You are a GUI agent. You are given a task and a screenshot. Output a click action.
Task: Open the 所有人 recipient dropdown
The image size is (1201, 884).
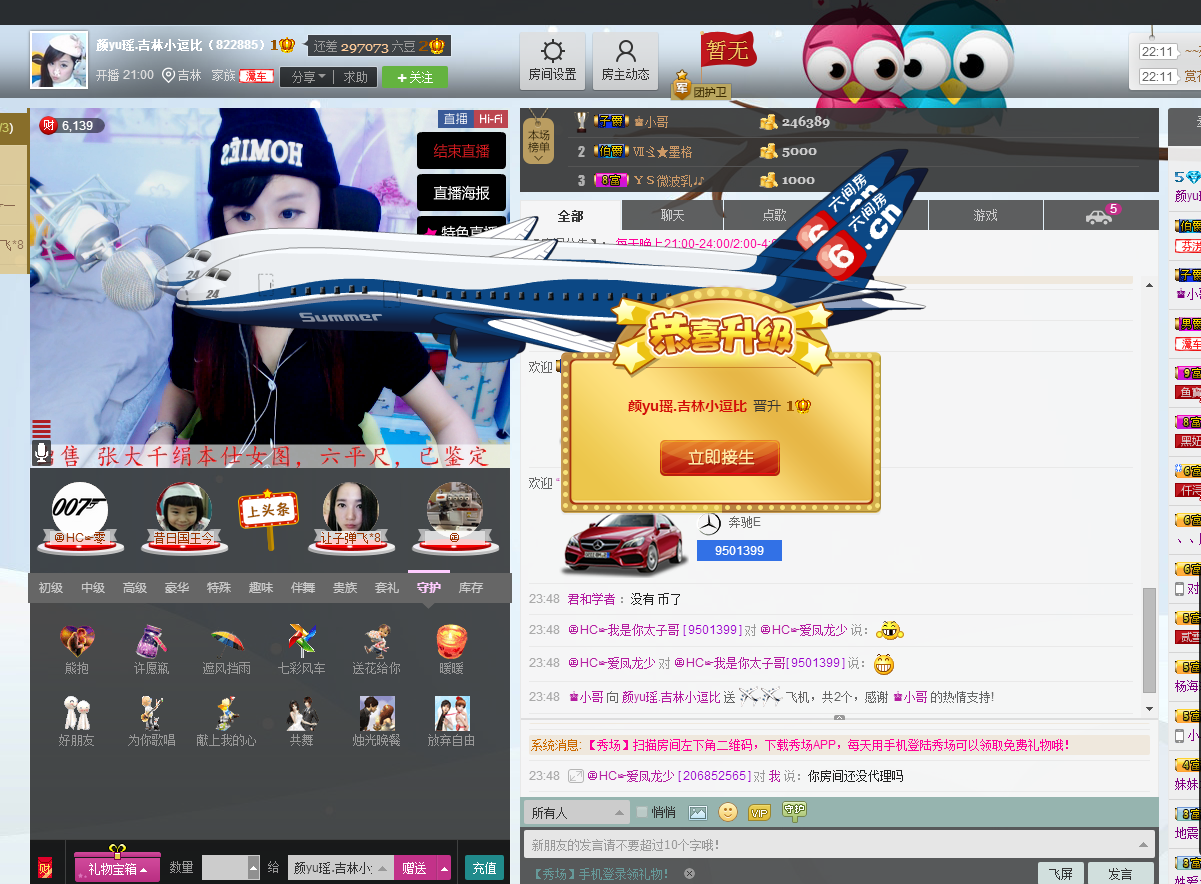tap(575, 812)
